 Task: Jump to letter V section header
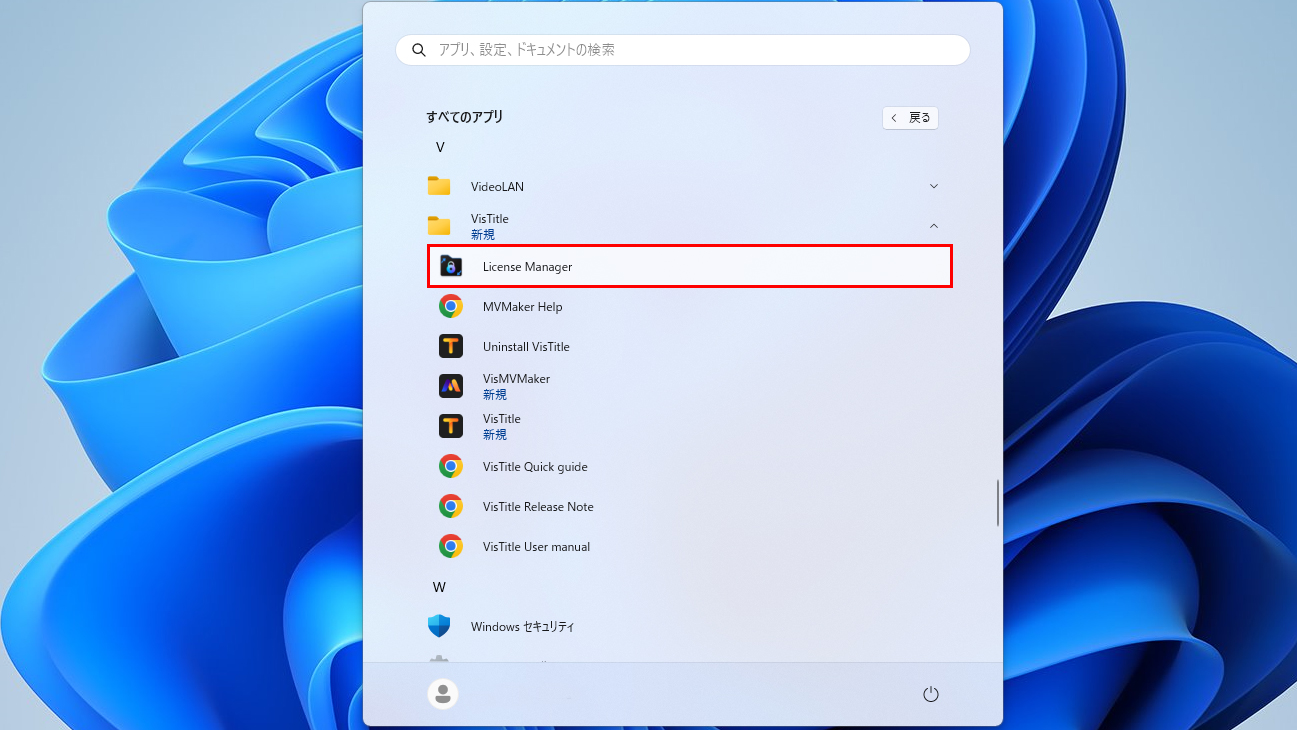(440, 147)
